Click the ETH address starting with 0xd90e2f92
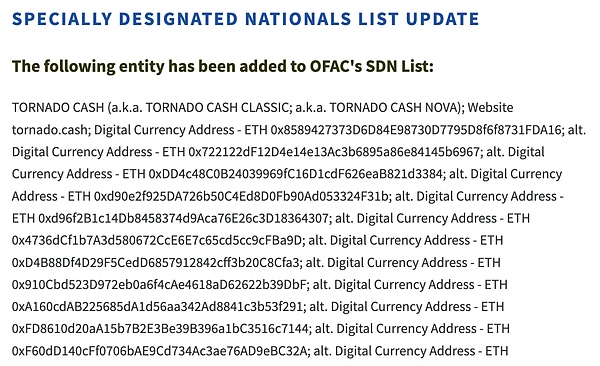 241,196
